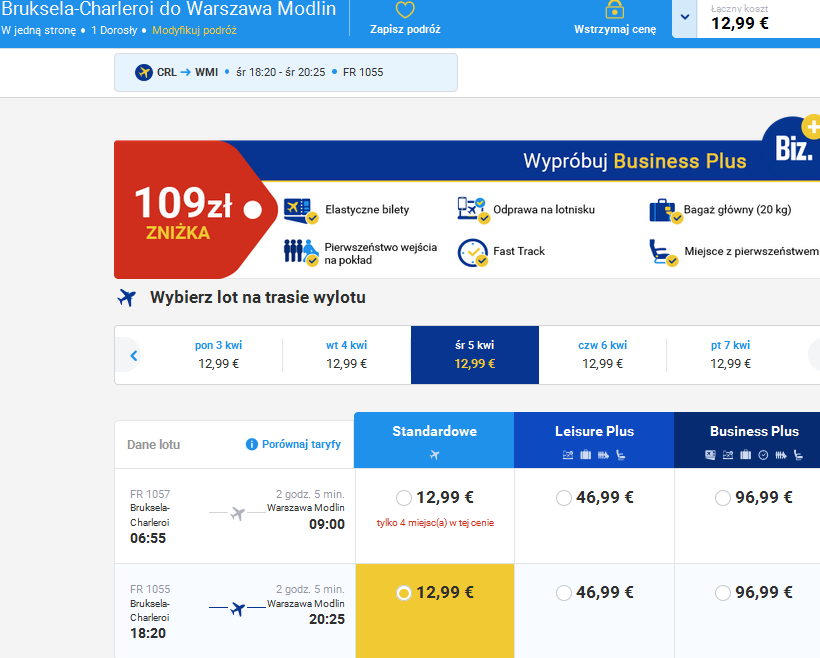Image resolution: width=820 pixels, height=658 pixels.
Task: Select the śr 5 kwi date tab
Action: 475,355
